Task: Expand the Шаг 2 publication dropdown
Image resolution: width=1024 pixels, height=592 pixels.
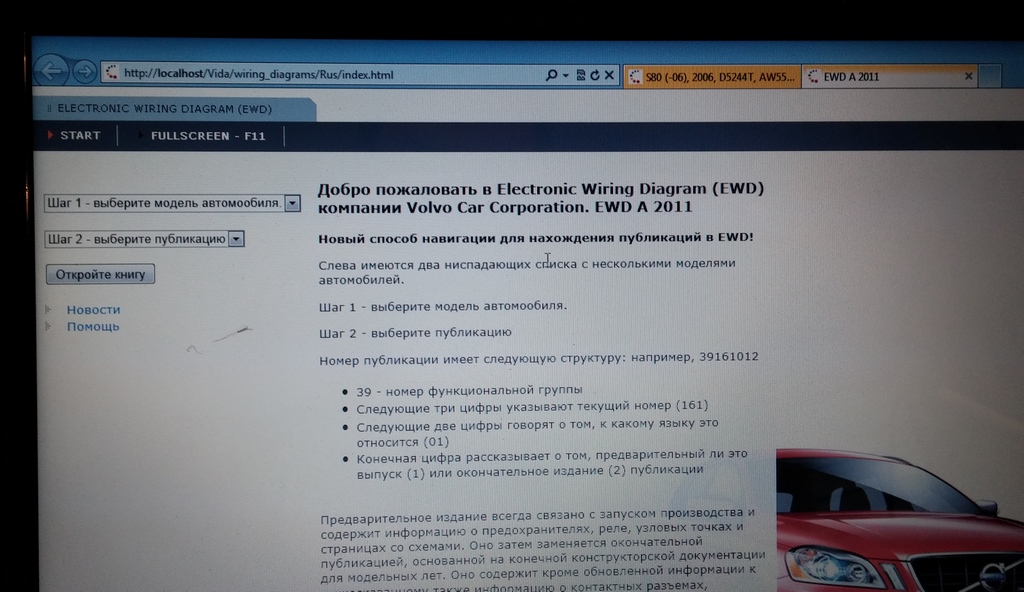Action: [144, 239]
